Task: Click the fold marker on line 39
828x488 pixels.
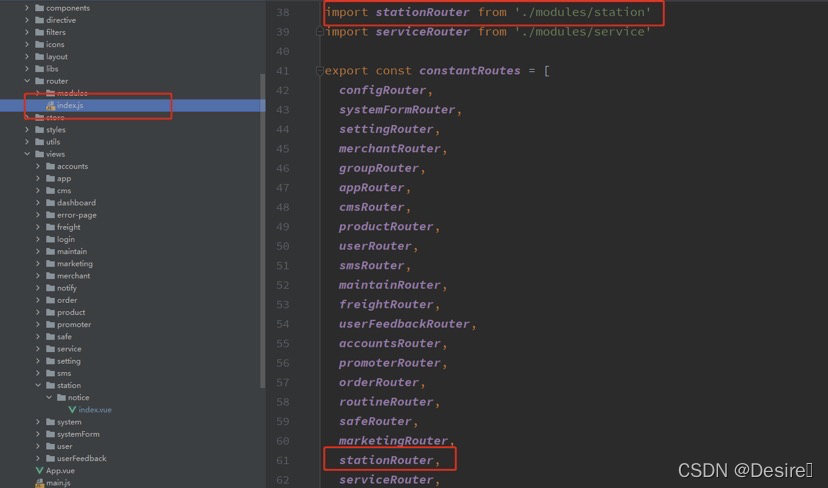Action: point(319,32)
